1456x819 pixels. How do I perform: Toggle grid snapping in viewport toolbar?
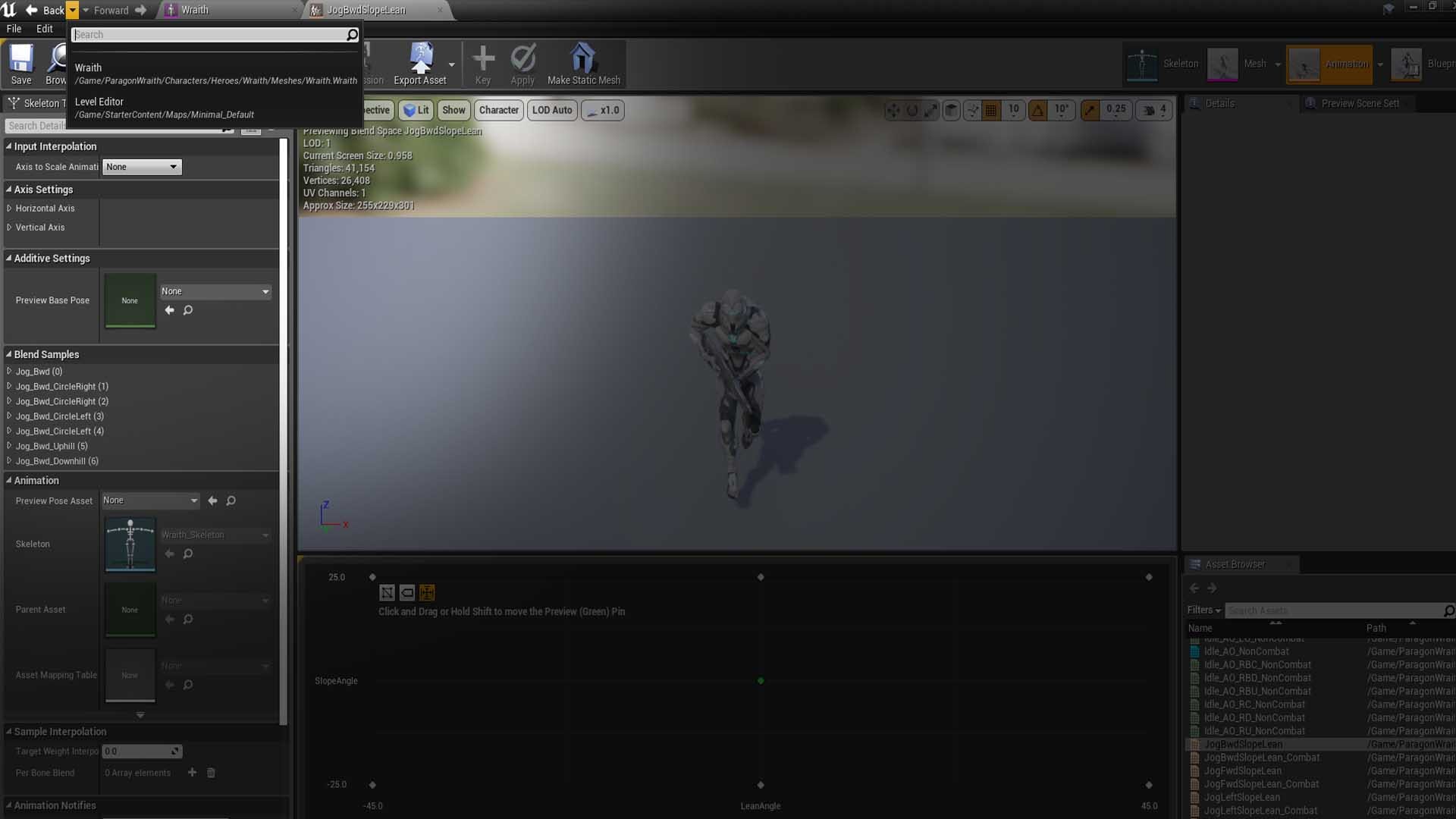pos(990,110)
